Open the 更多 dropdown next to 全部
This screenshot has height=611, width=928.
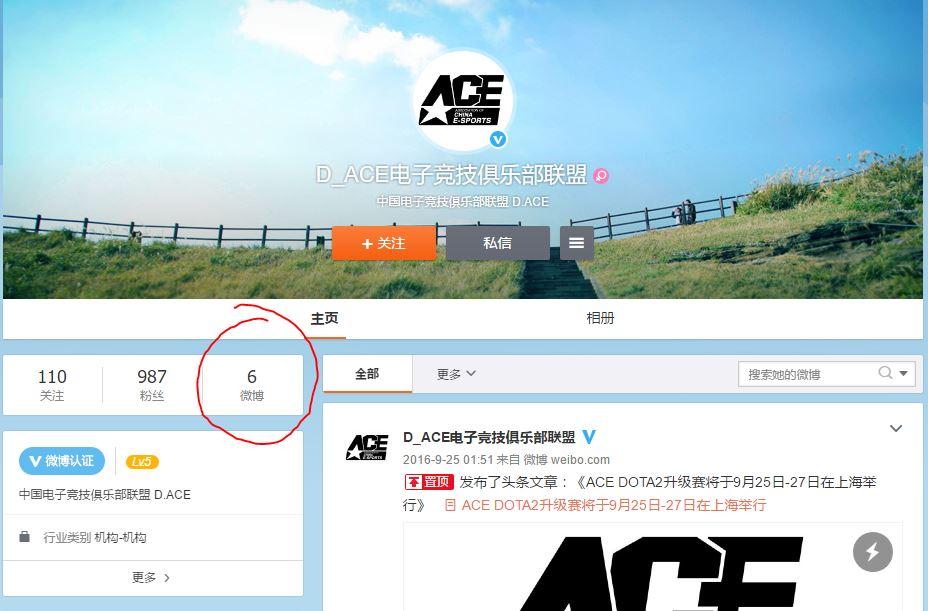pos(453,372)
